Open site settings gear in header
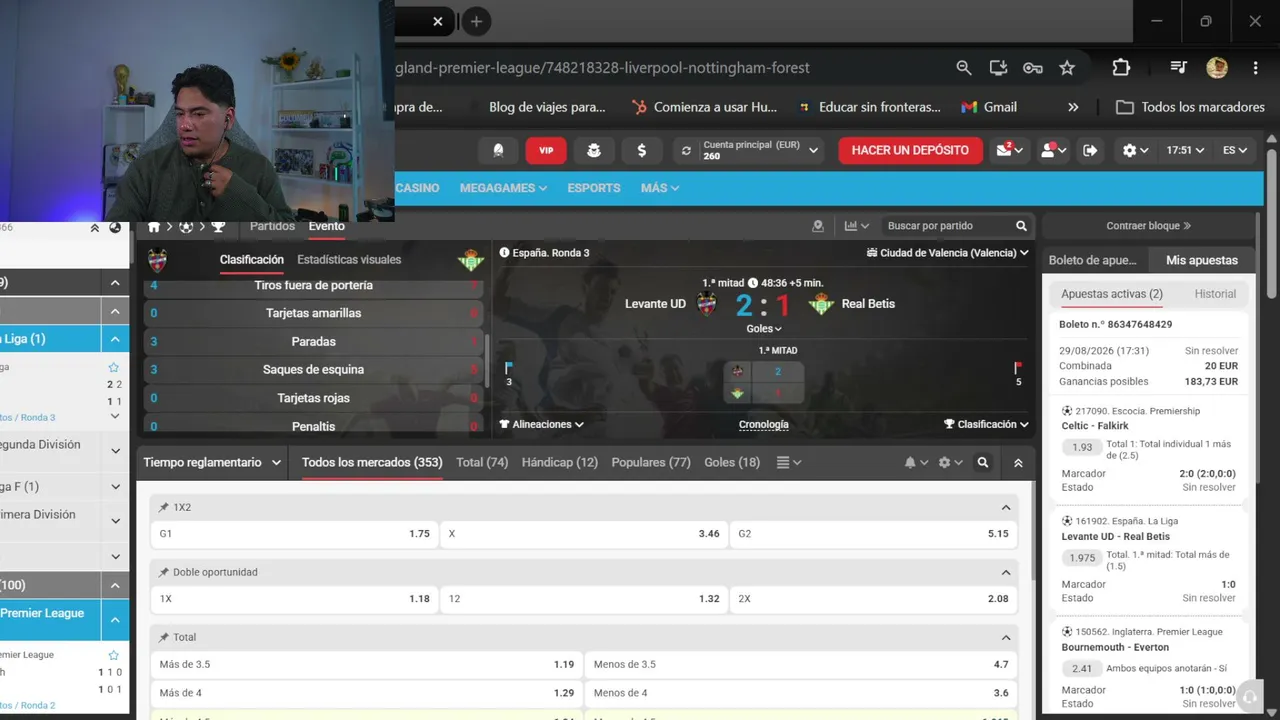 pos(1135,150)
